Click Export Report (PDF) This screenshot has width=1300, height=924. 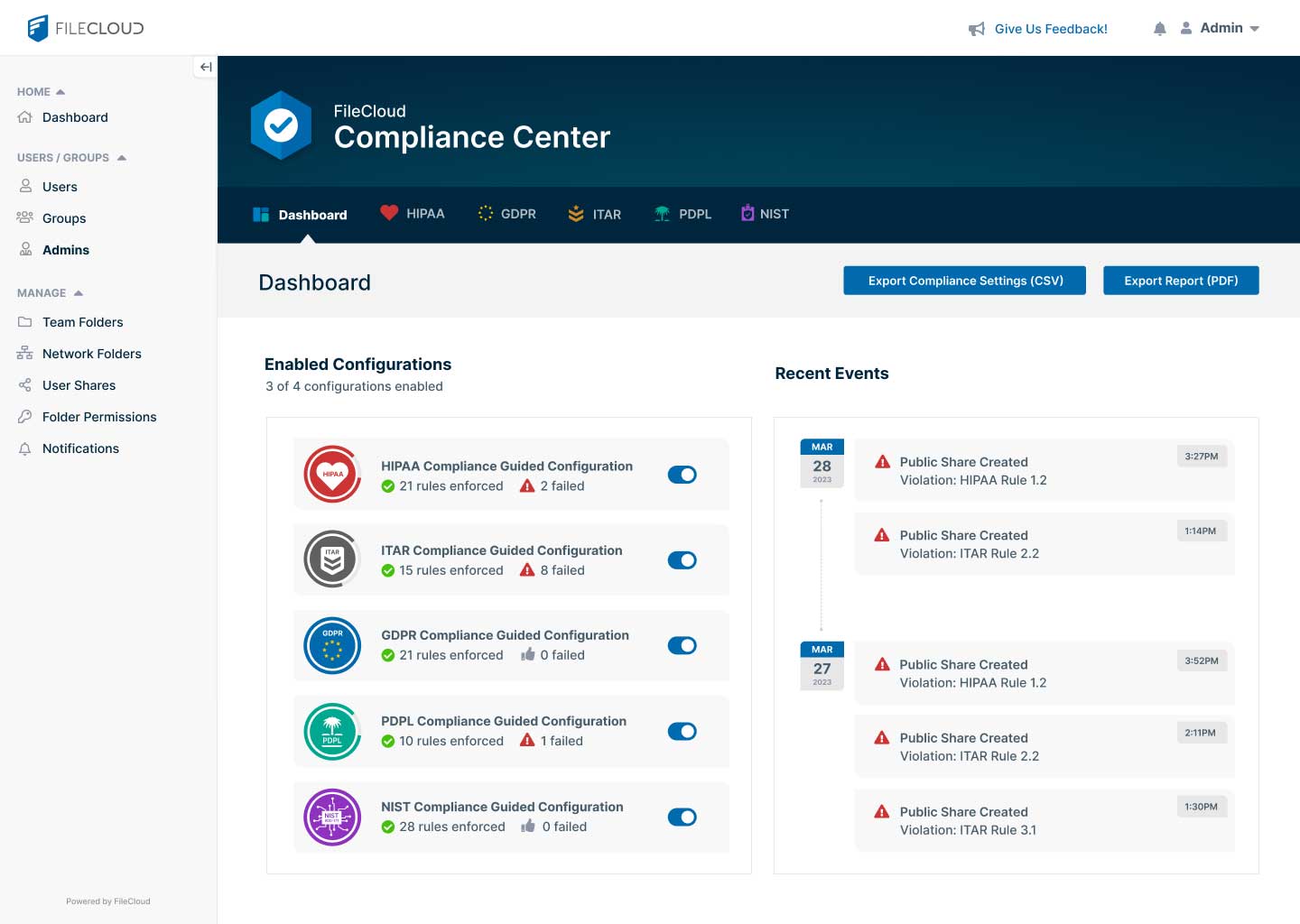tap(1181, 281)
